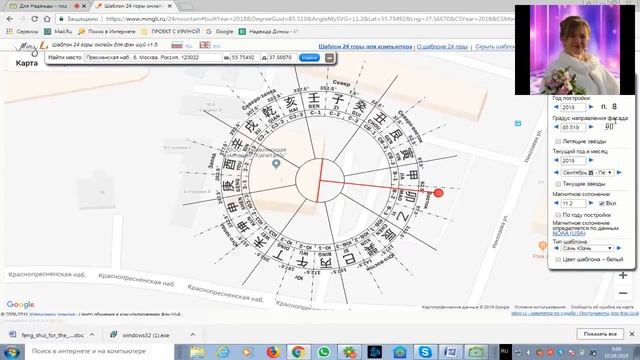This screenshot has height=360, width=640.
Task: Click the red facing-direction handle on compass
Action: tap(438, 193)
